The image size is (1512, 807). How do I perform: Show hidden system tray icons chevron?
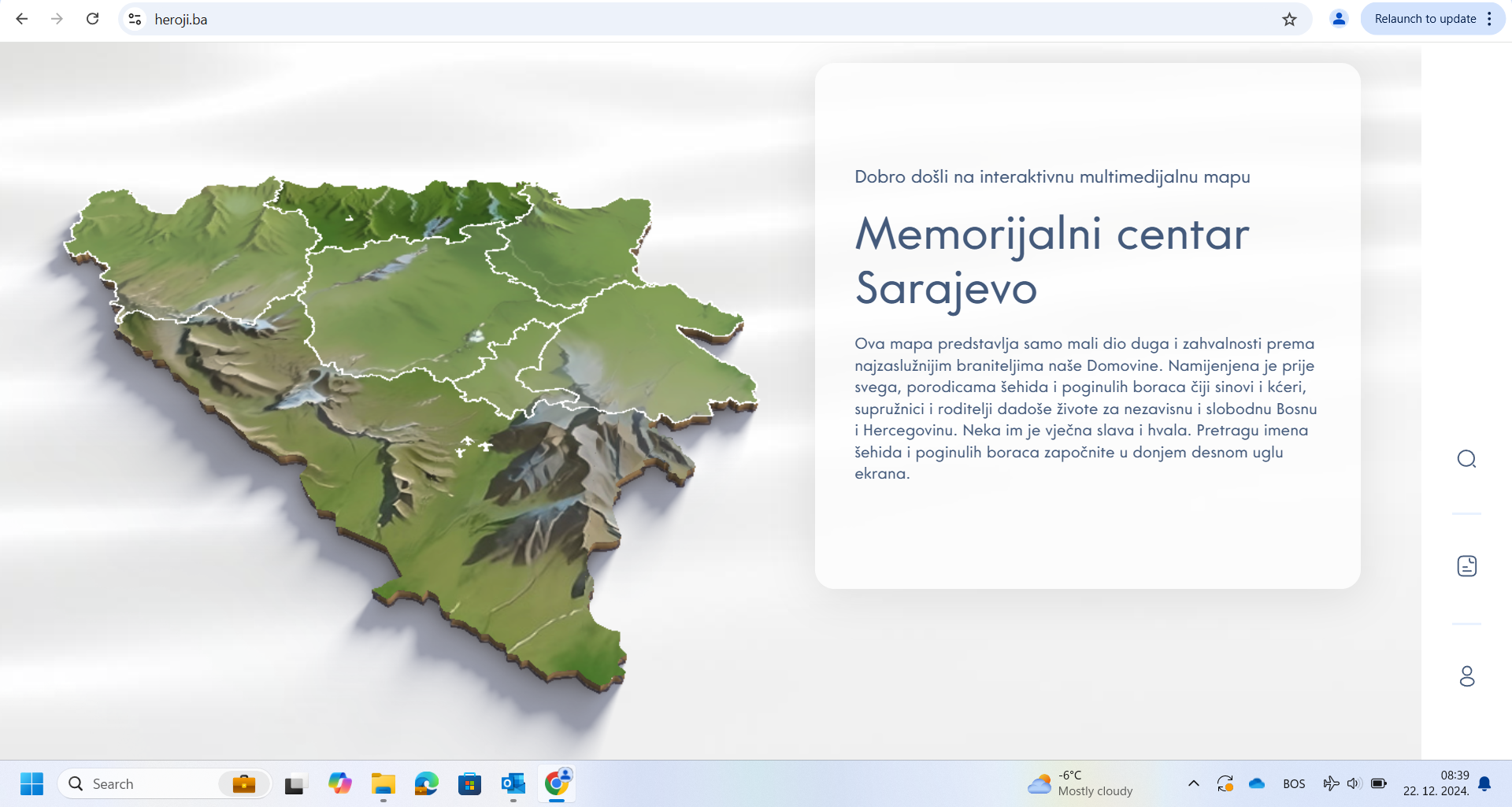coord(1193,783)
